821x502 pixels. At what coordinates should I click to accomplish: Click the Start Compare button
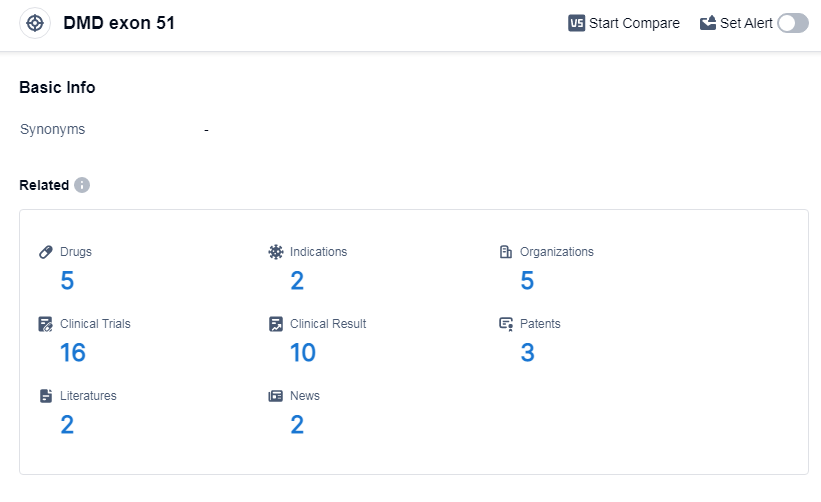[634, 23]
